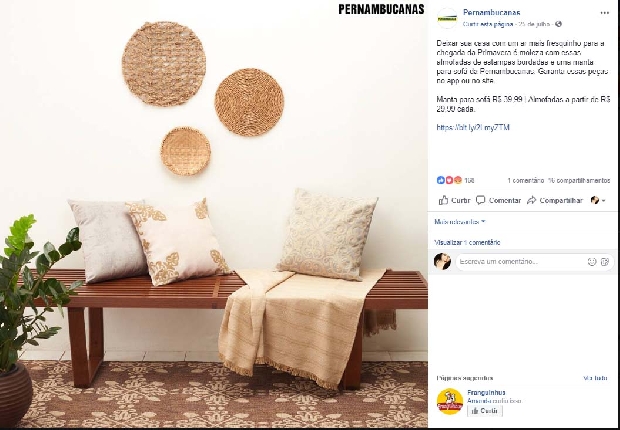
Task: Click the reaction emoji icons count
Action: (455, 180)
